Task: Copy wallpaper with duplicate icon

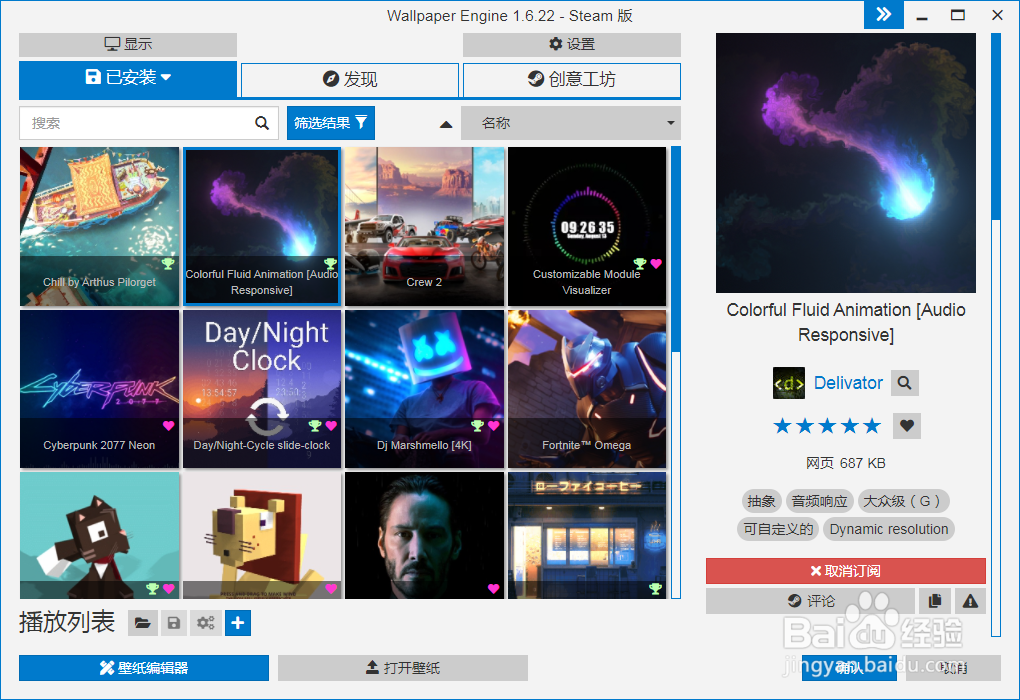Action: click(x=935, y=601)
